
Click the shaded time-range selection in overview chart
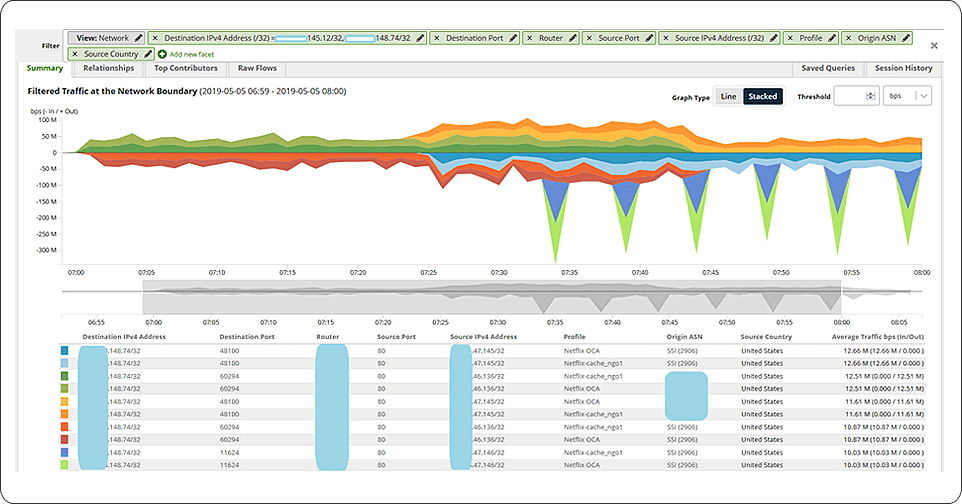coord(491,297)
